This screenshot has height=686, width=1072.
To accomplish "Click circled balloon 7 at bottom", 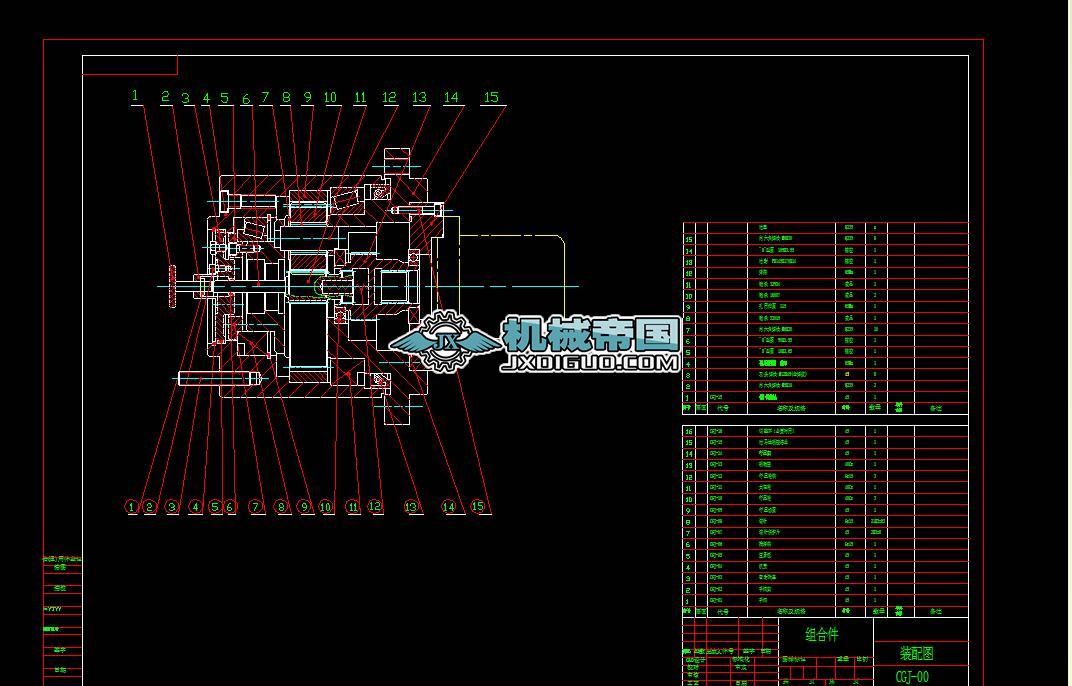I will [x=256, y=507].
